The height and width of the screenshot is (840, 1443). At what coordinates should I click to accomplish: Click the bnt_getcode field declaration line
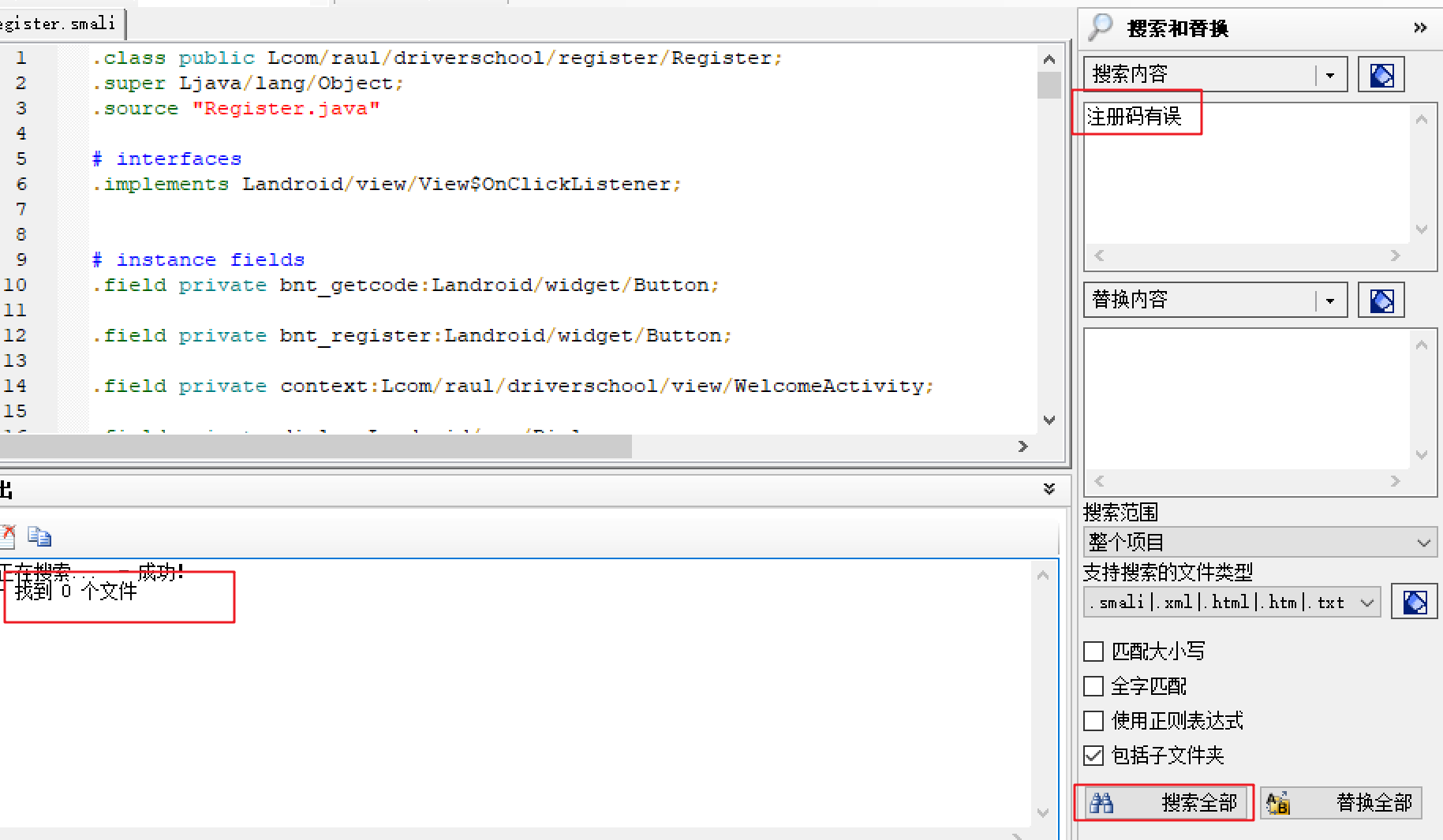(406, 286)
